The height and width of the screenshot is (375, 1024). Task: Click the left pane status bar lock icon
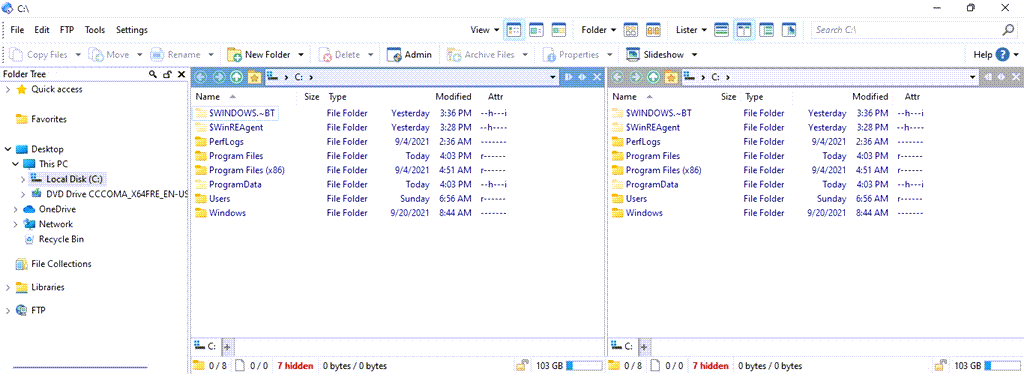tap(522, 366)
